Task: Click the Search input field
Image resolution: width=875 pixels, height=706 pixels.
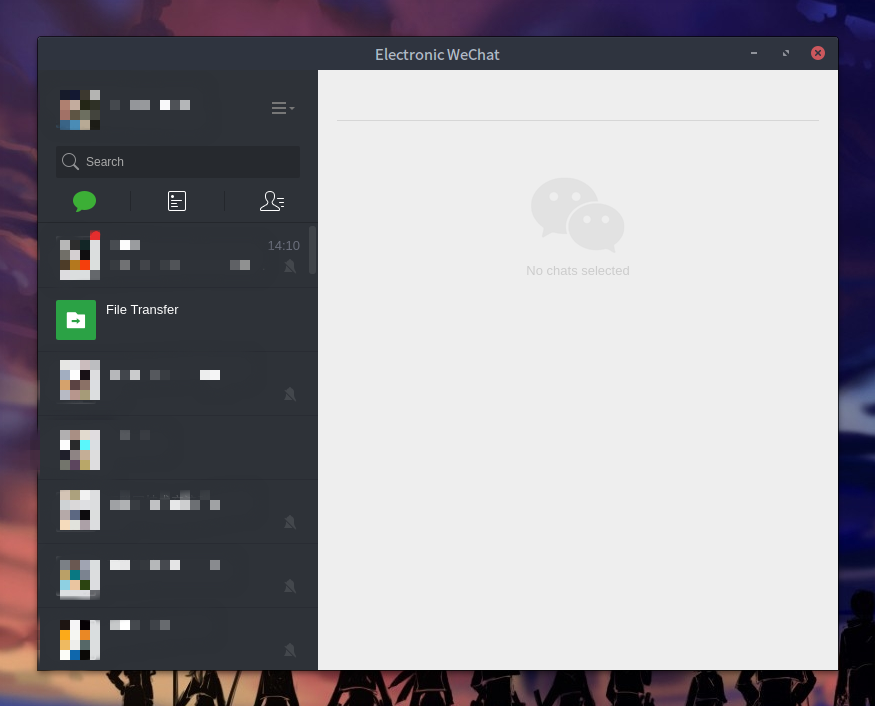Action: point(178,162)
